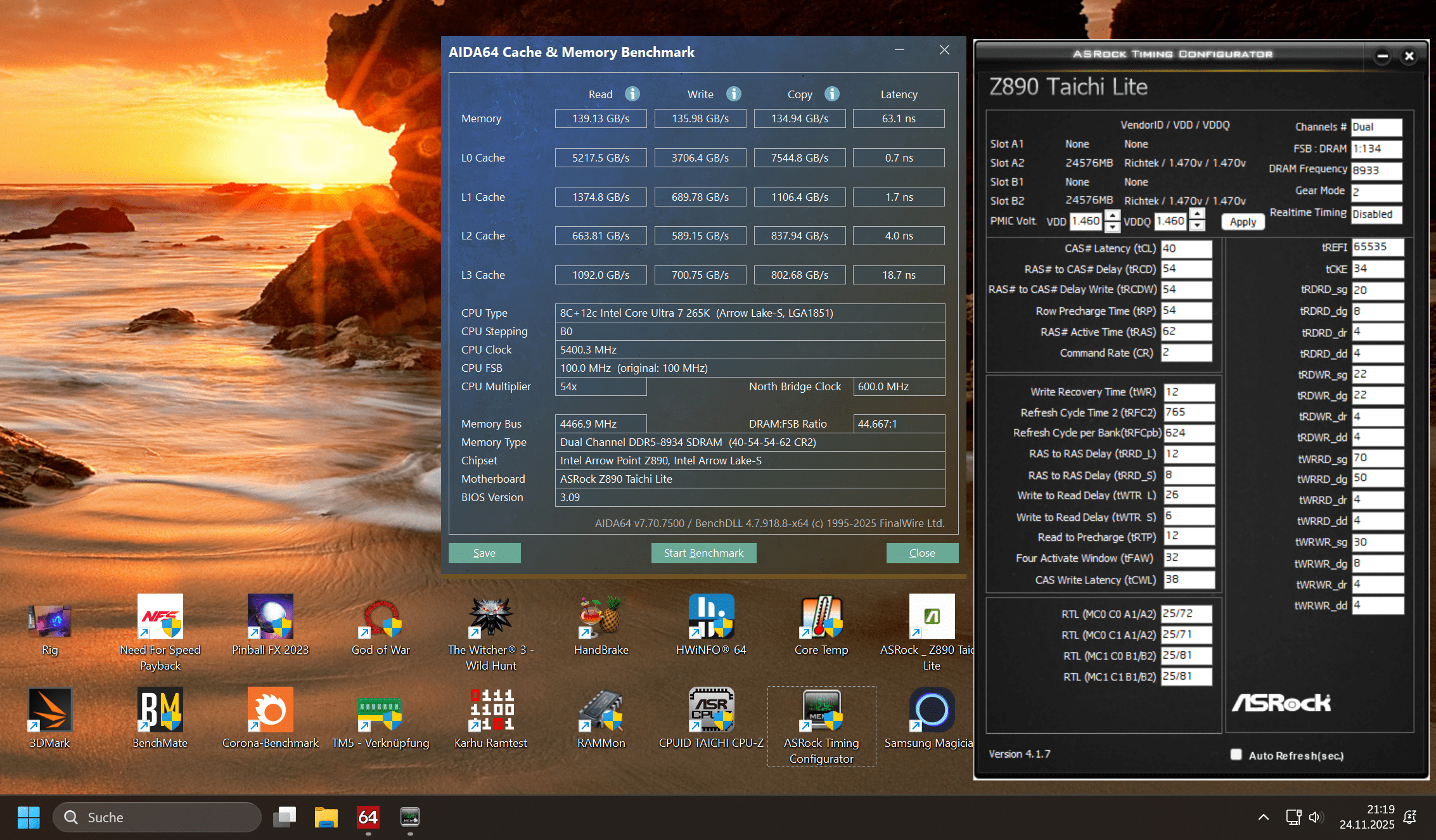Decrease VDDQ voltage with the down arrow

(1197, 226)
